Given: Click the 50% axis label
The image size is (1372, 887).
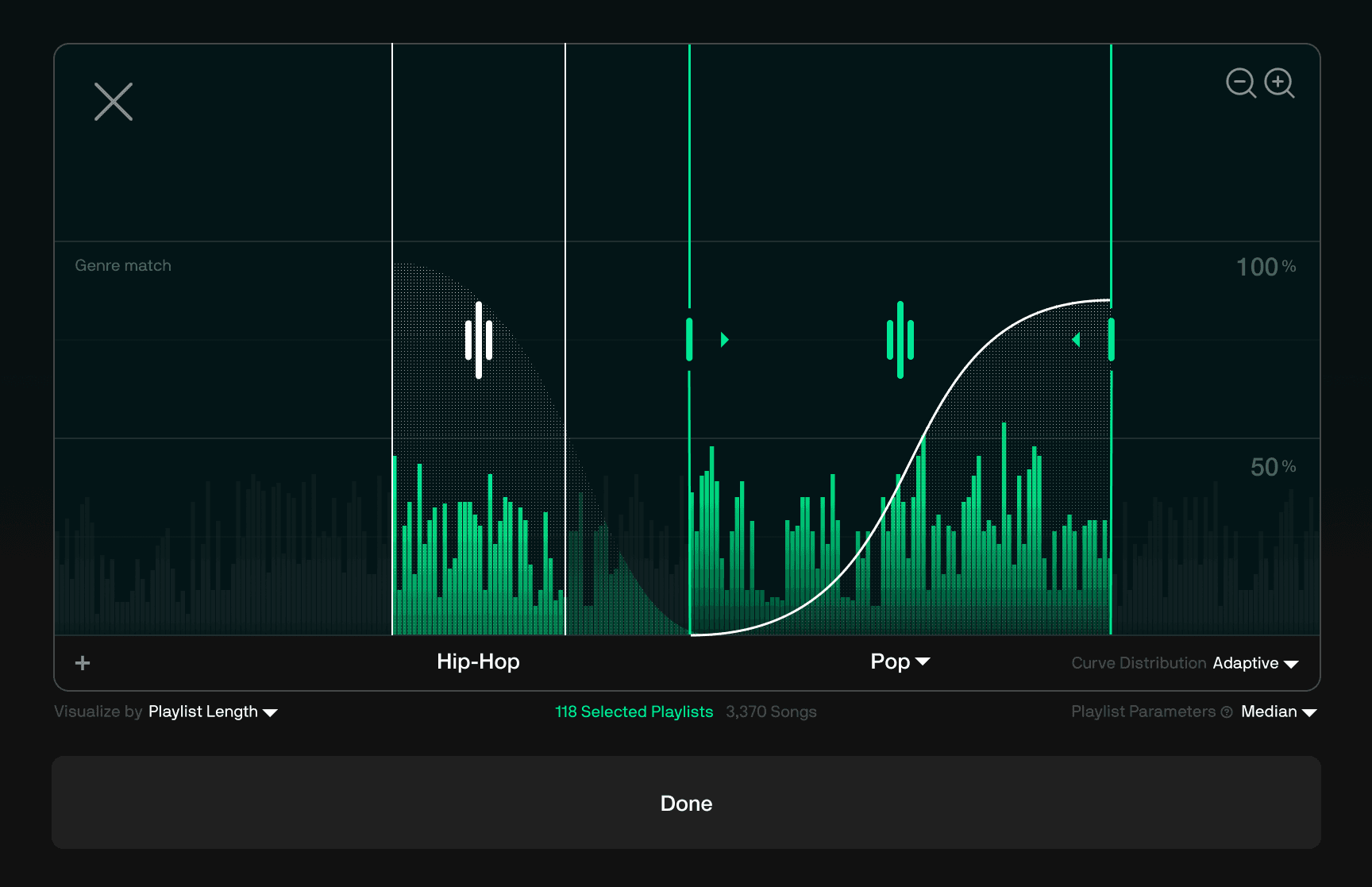Looking at the screenshot, I should click(1273, 467).
